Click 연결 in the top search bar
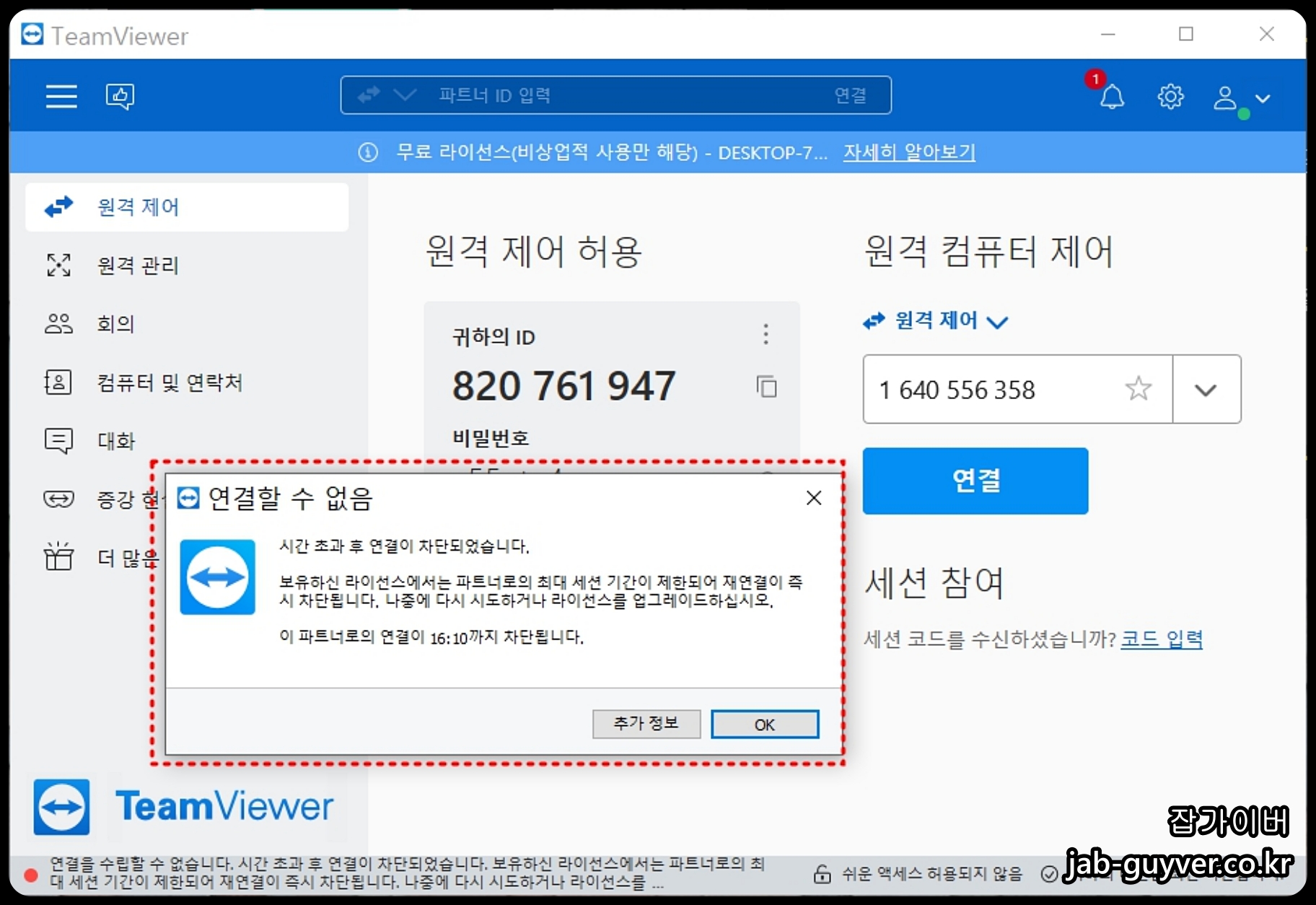Image resolution: width=1316 pixels, height=905 pixels. click(851, 95)
